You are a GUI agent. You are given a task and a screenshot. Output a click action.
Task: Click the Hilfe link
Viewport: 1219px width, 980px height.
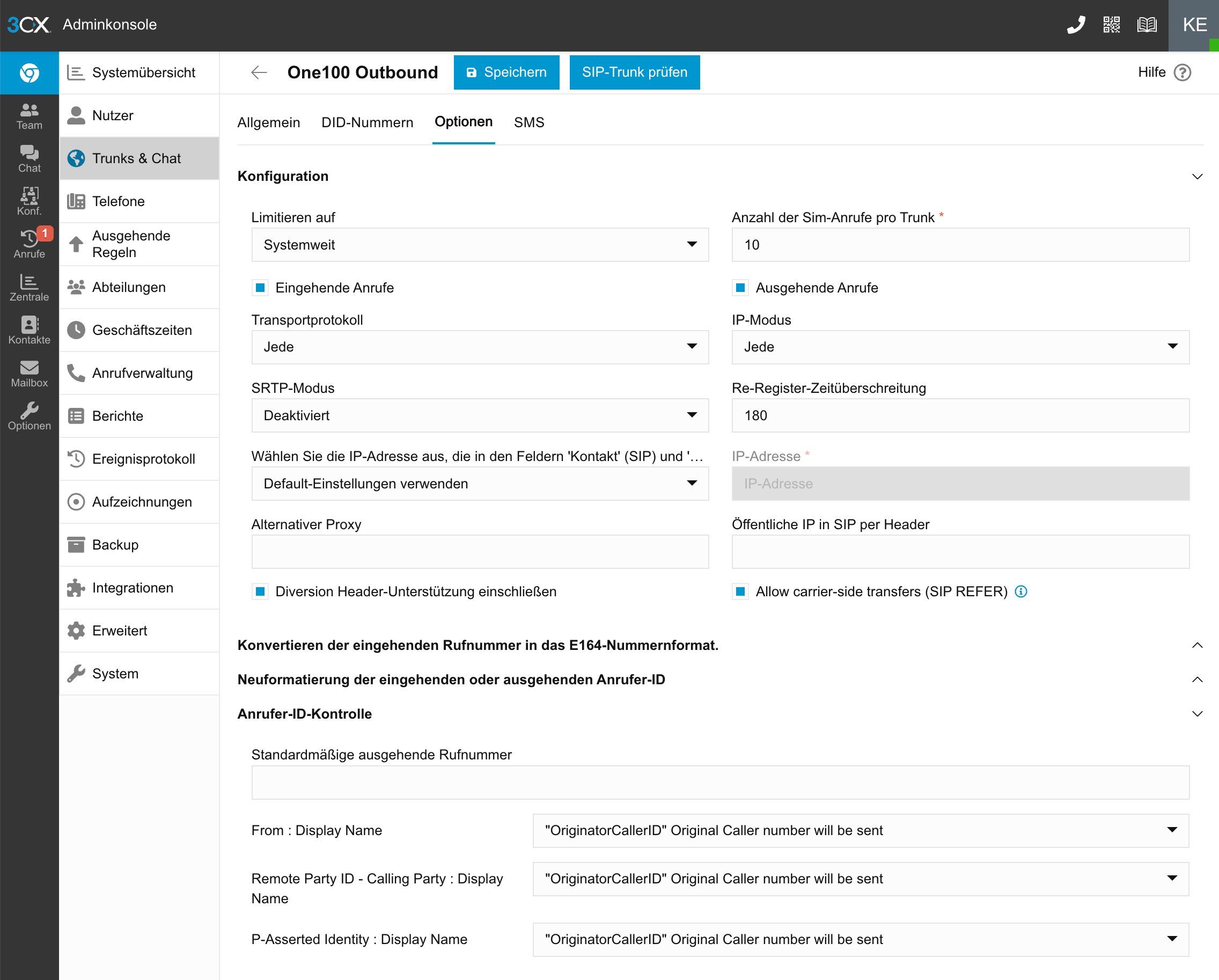(x=1152, y=72)
